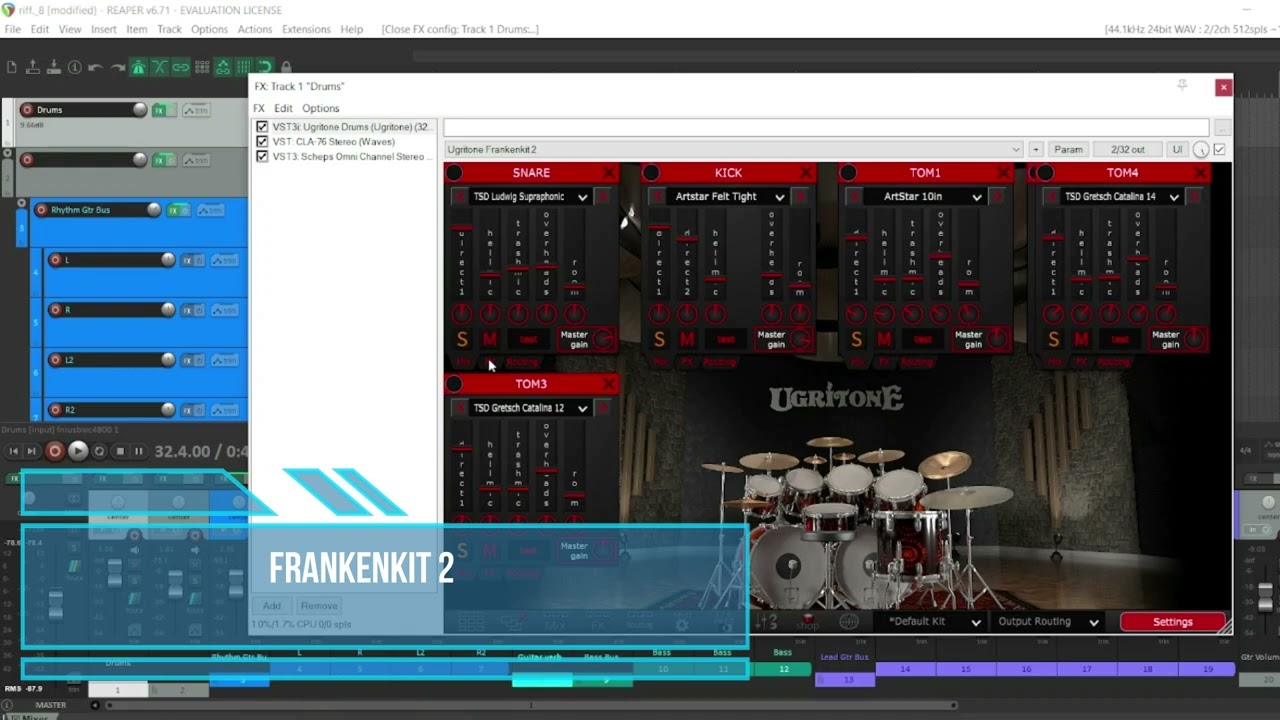This screenshot has width=1280, height=720.
Task: Click the Redo arrow toolbar icon
Action: (x=117, y=67)
